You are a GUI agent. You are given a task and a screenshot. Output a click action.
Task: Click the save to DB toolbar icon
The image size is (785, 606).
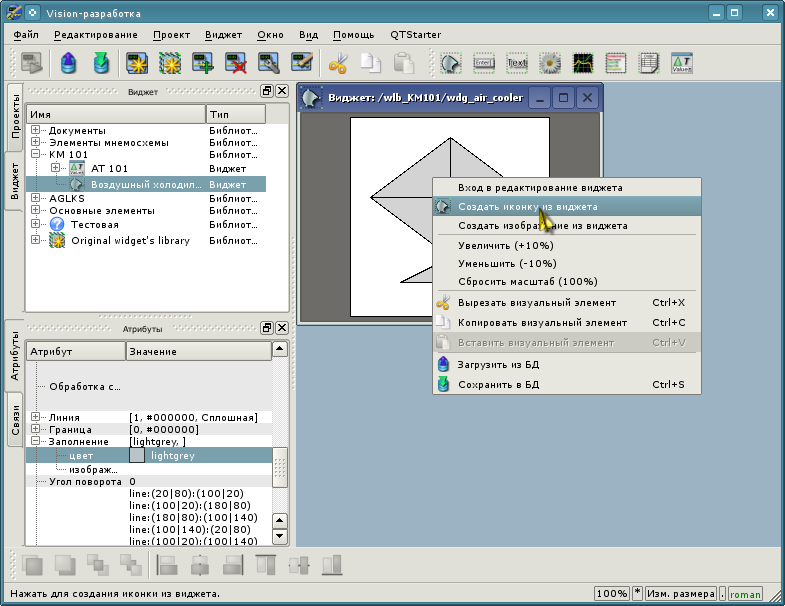[101, 64]
